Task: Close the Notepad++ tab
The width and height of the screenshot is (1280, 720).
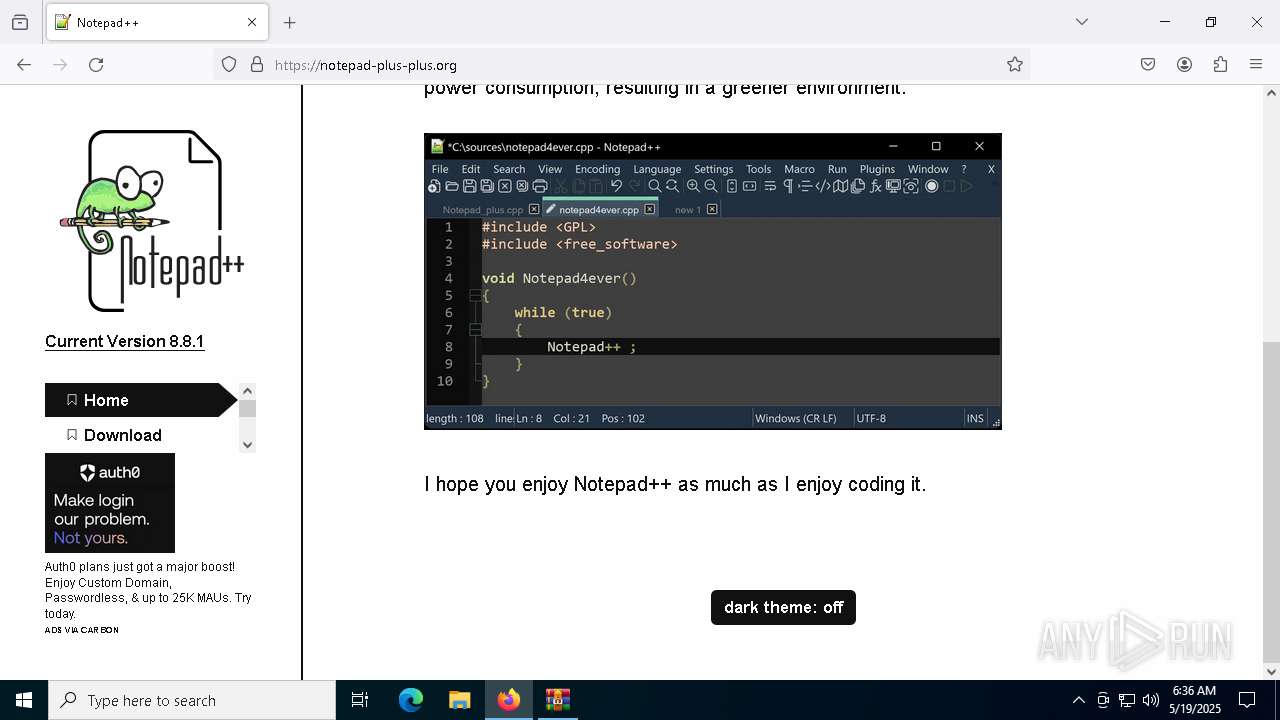Action: pos(252,22)
